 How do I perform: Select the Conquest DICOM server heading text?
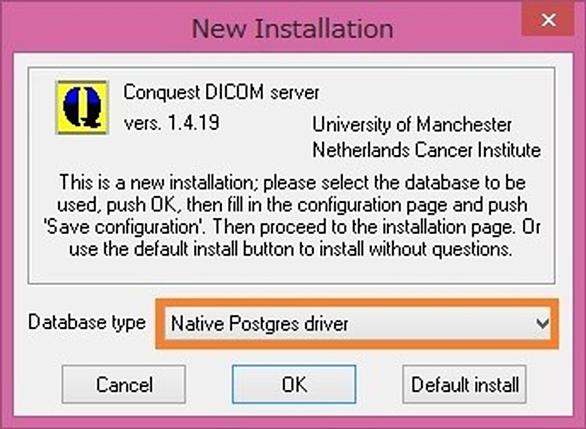pos(221,92)
